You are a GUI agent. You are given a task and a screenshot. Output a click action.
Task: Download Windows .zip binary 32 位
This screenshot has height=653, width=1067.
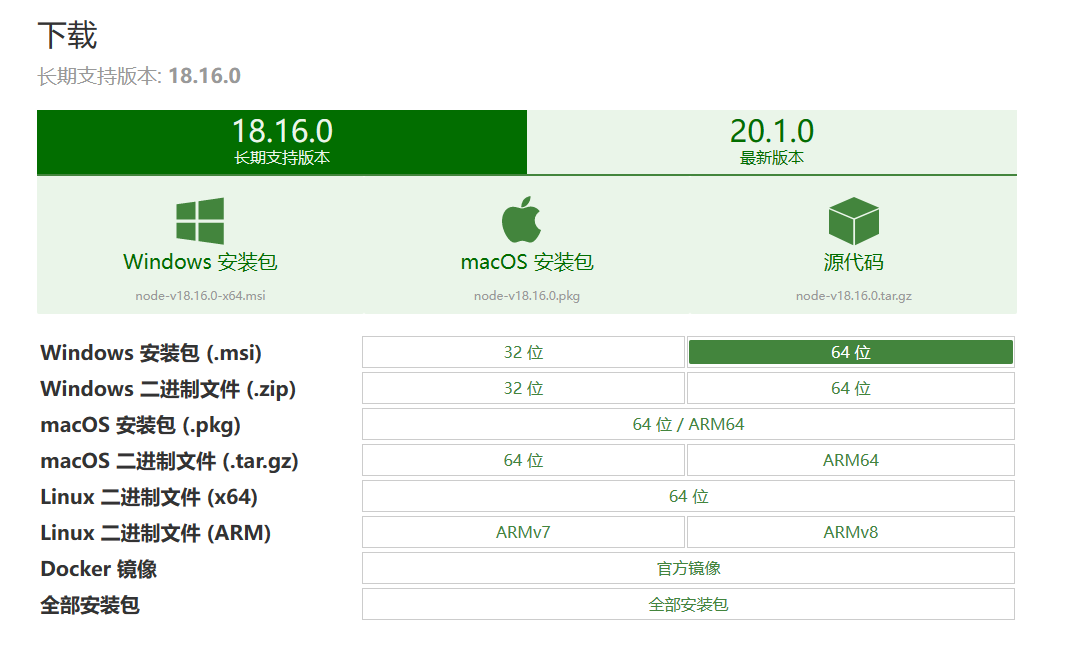pyautogui.click(x=523, y=388)
